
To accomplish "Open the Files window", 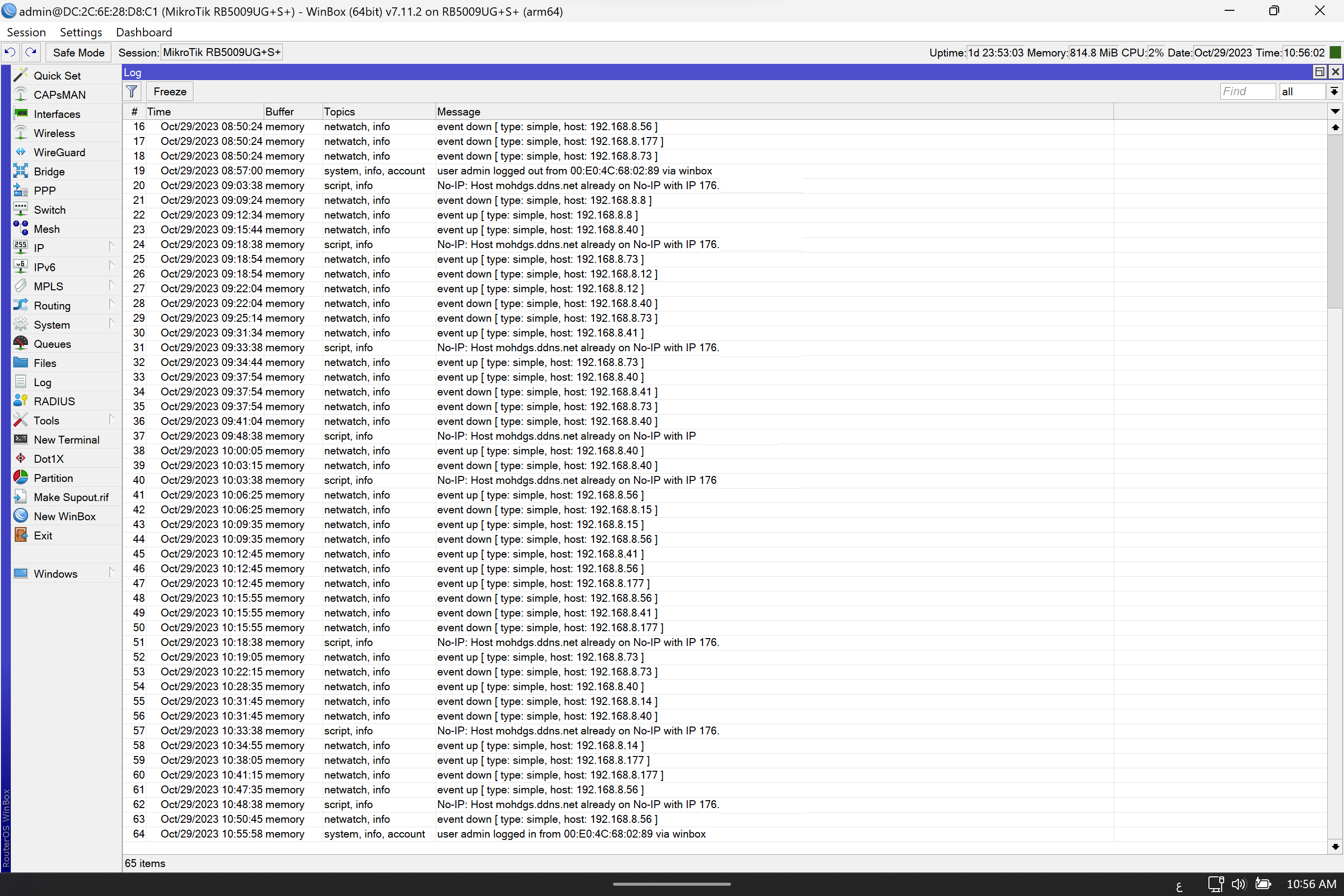I will pyautogui.click(x=44, y=363).
